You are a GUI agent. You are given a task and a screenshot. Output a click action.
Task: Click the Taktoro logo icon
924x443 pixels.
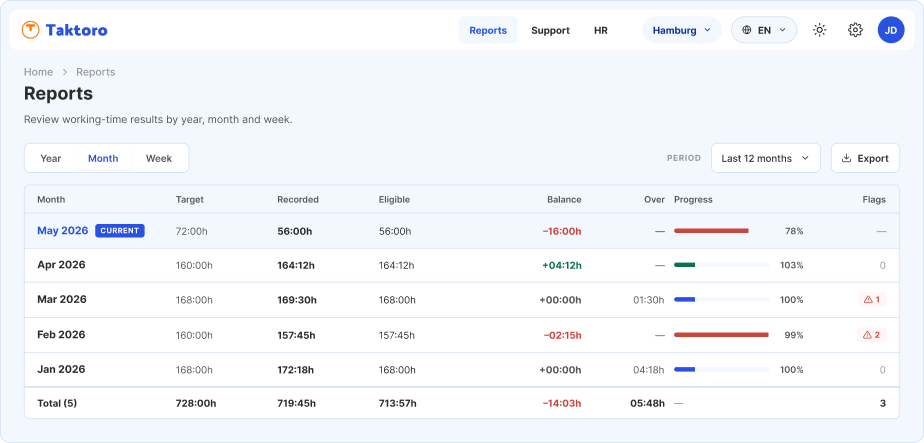coord(31,30)
